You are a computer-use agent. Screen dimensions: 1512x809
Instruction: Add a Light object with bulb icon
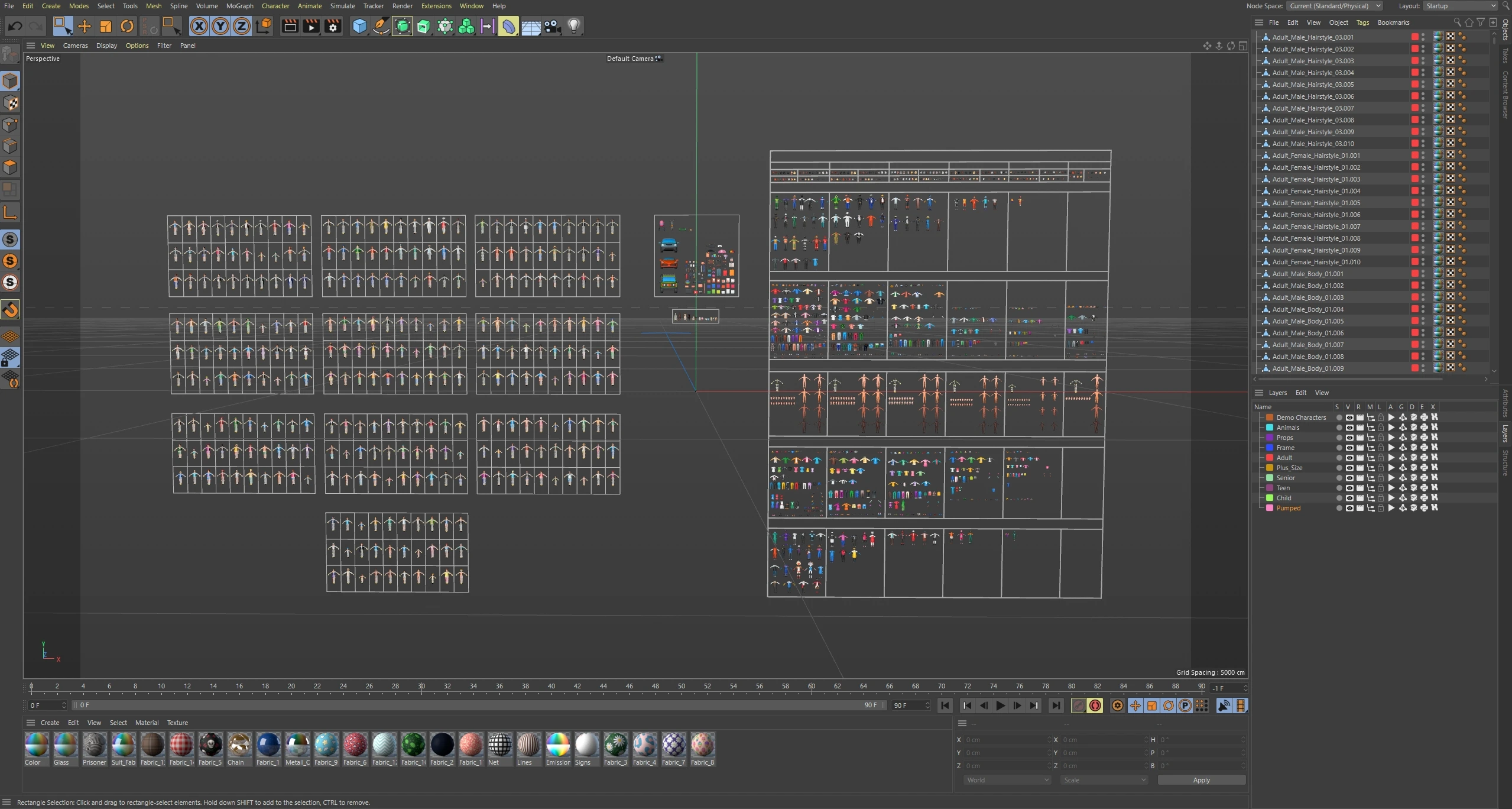[x=573, y=26]
